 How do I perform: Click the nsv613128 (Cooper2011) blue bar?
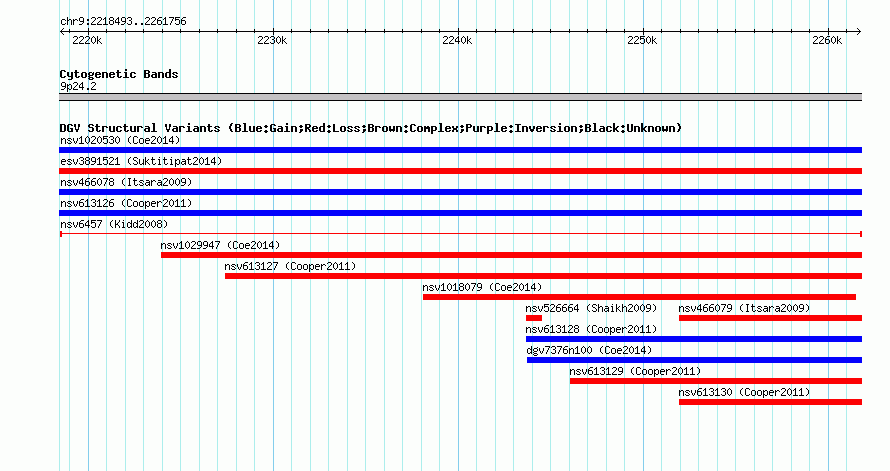coord(694,339)
